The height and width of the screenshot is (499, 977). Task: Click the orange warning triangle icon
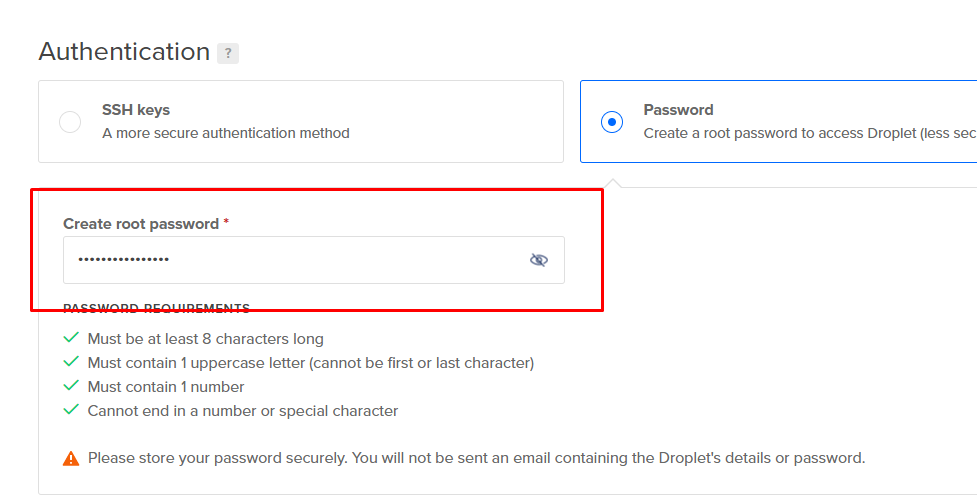[71, 459]
